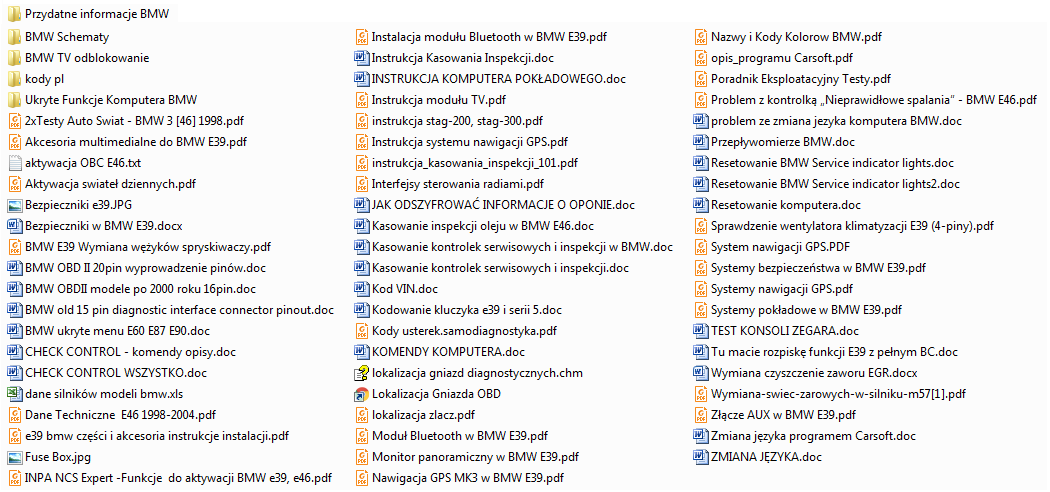This screenshot has height=492, width=1050.
Task: Click the help file icon of lokalizacja gniazd diagnostycznych.chm
Action: (362, 373)
